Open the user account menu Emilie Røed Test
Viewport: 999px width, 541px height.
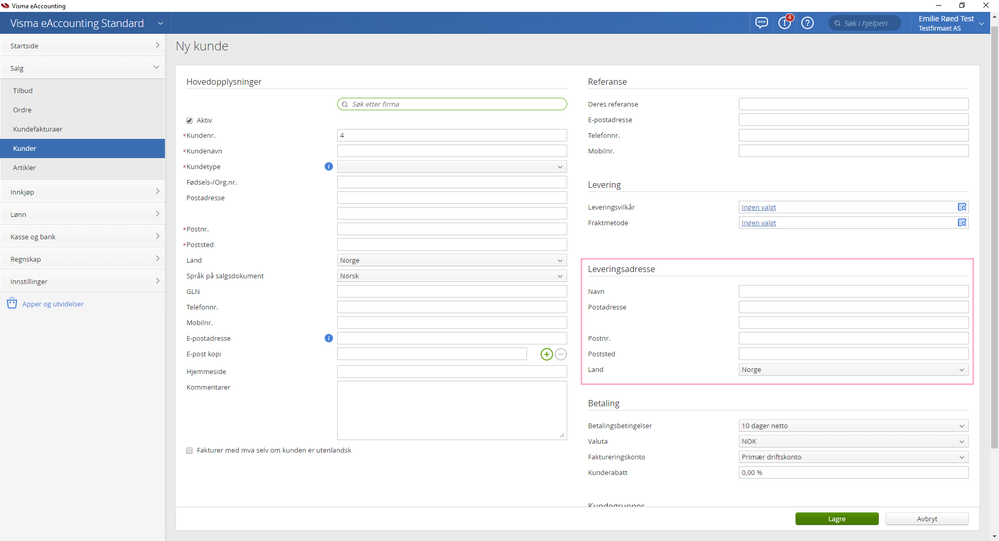(951, 23)
